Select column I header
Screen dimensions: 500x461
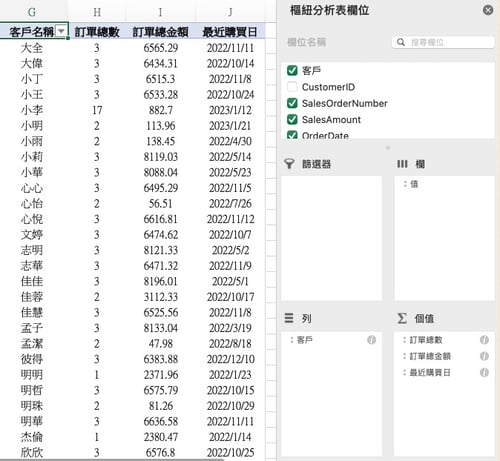pos(160,12)
